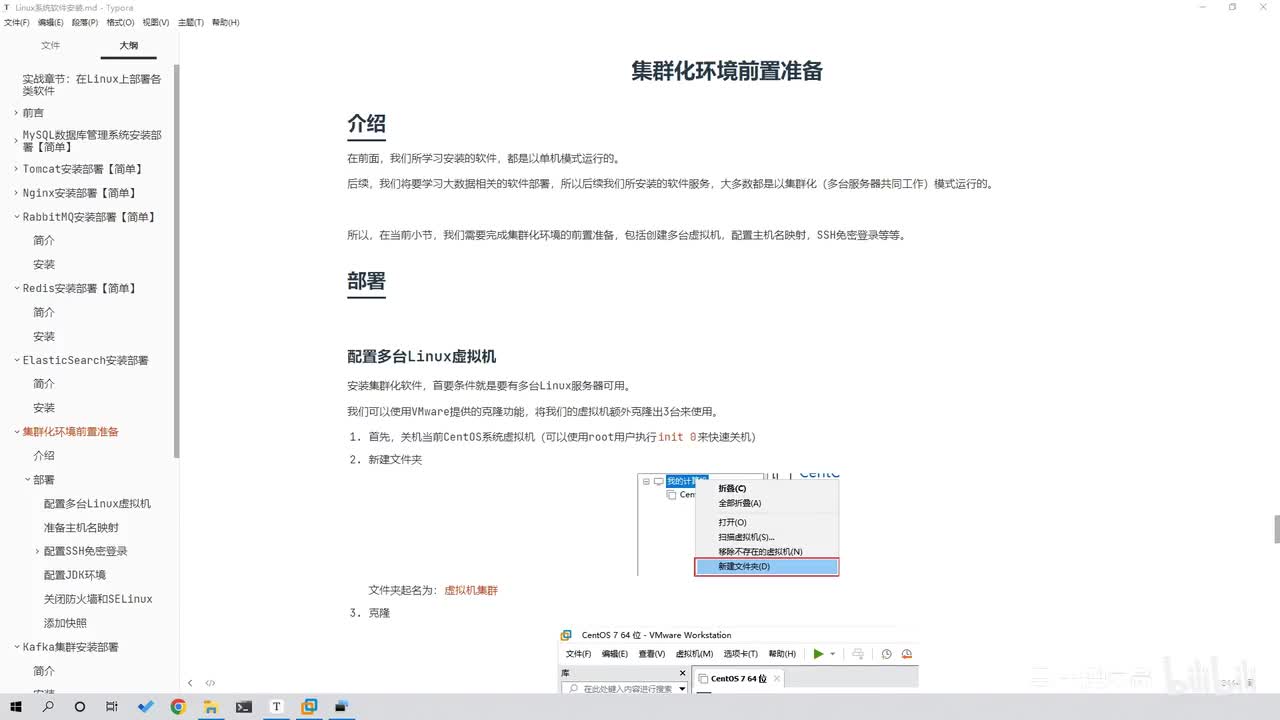Open the 主题(T) menu
The height and width of the screenshot is (720, 1280).
coord(190,22)
